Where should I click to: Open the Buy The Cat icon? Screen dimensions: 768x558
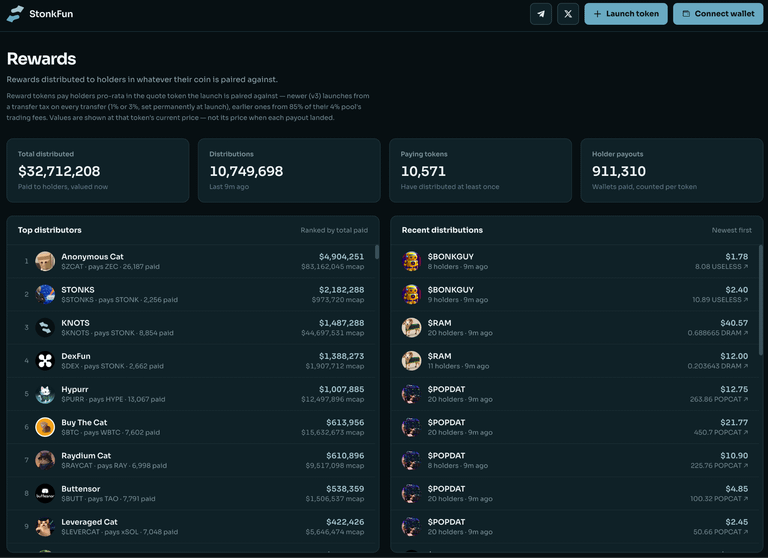click(x=45, y=427)
